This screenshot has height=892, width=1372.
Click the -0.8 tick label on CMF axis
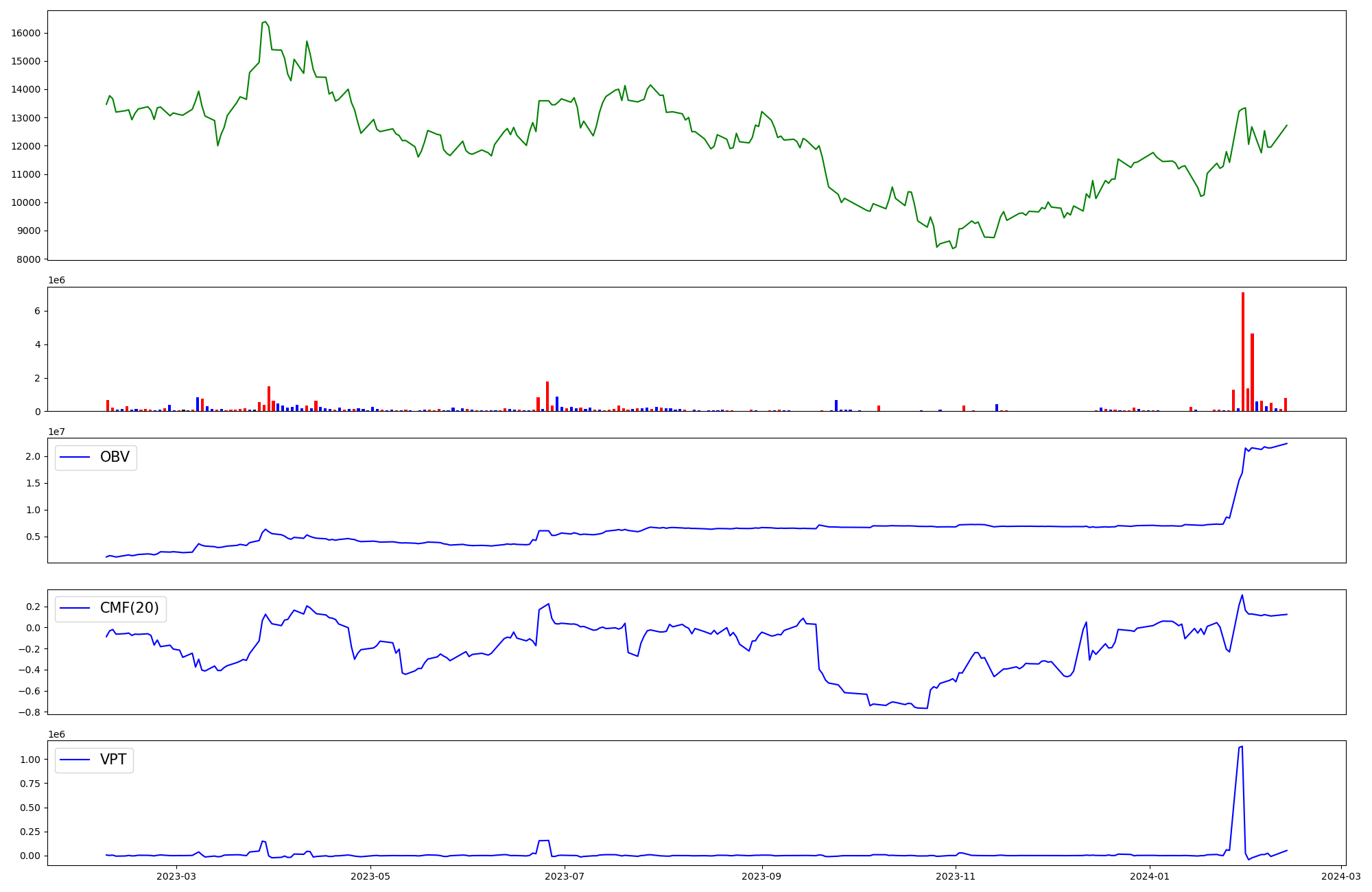tap(30, 712)
